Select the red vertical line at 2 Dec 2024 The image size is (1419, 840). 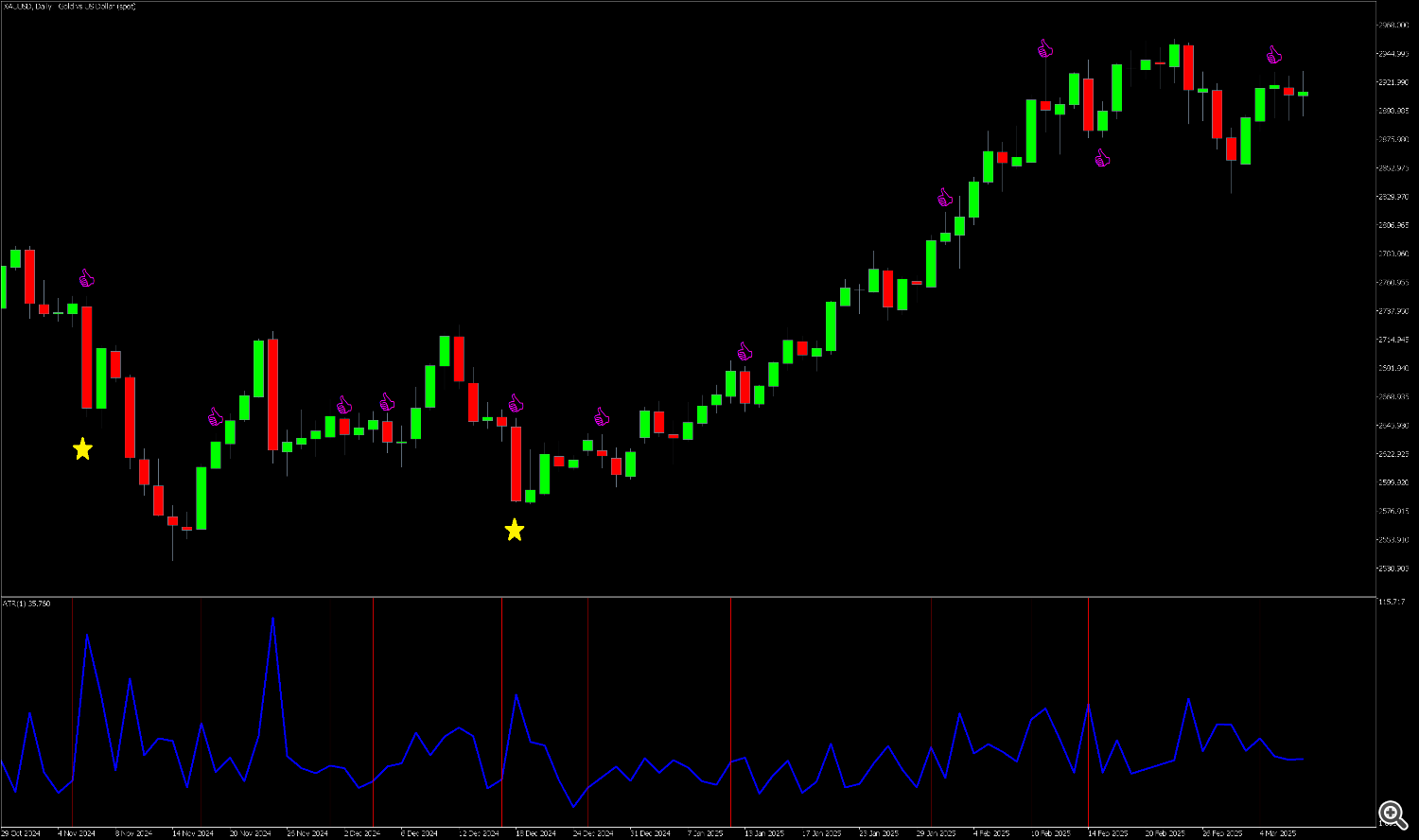click(373, 709)
